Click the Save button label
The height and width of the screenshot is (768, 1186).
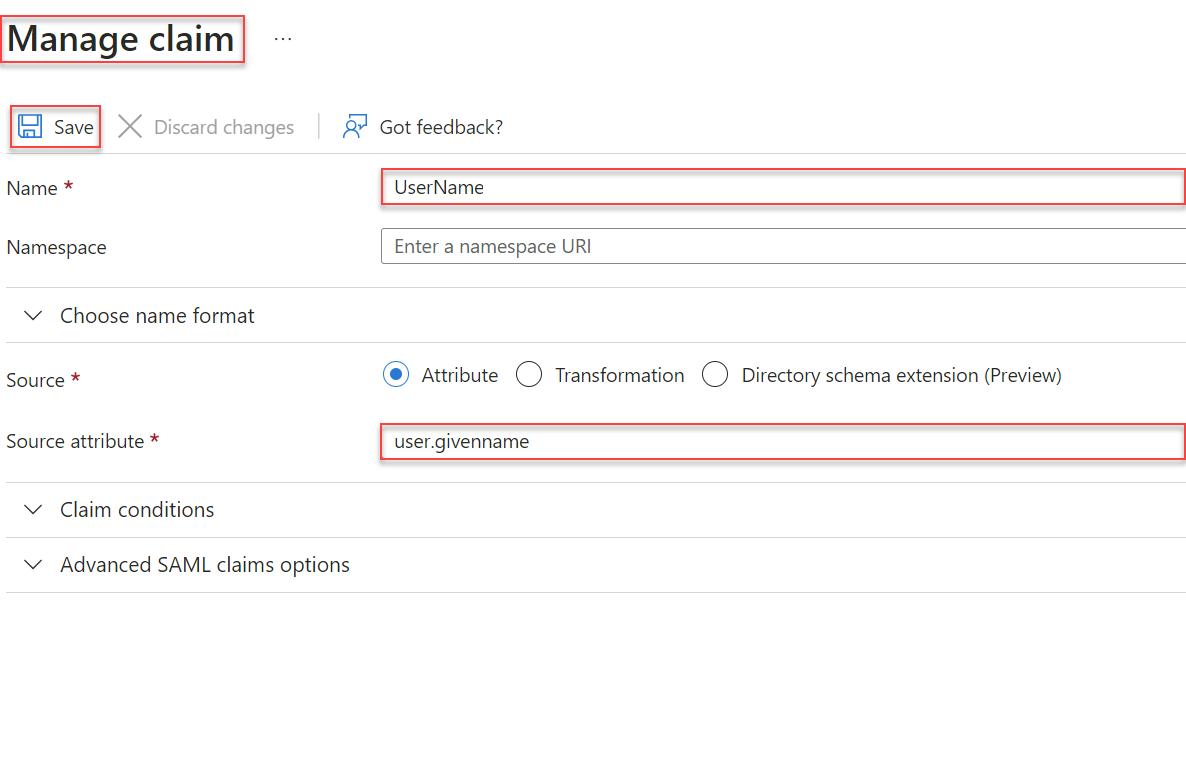click(73, 127)
